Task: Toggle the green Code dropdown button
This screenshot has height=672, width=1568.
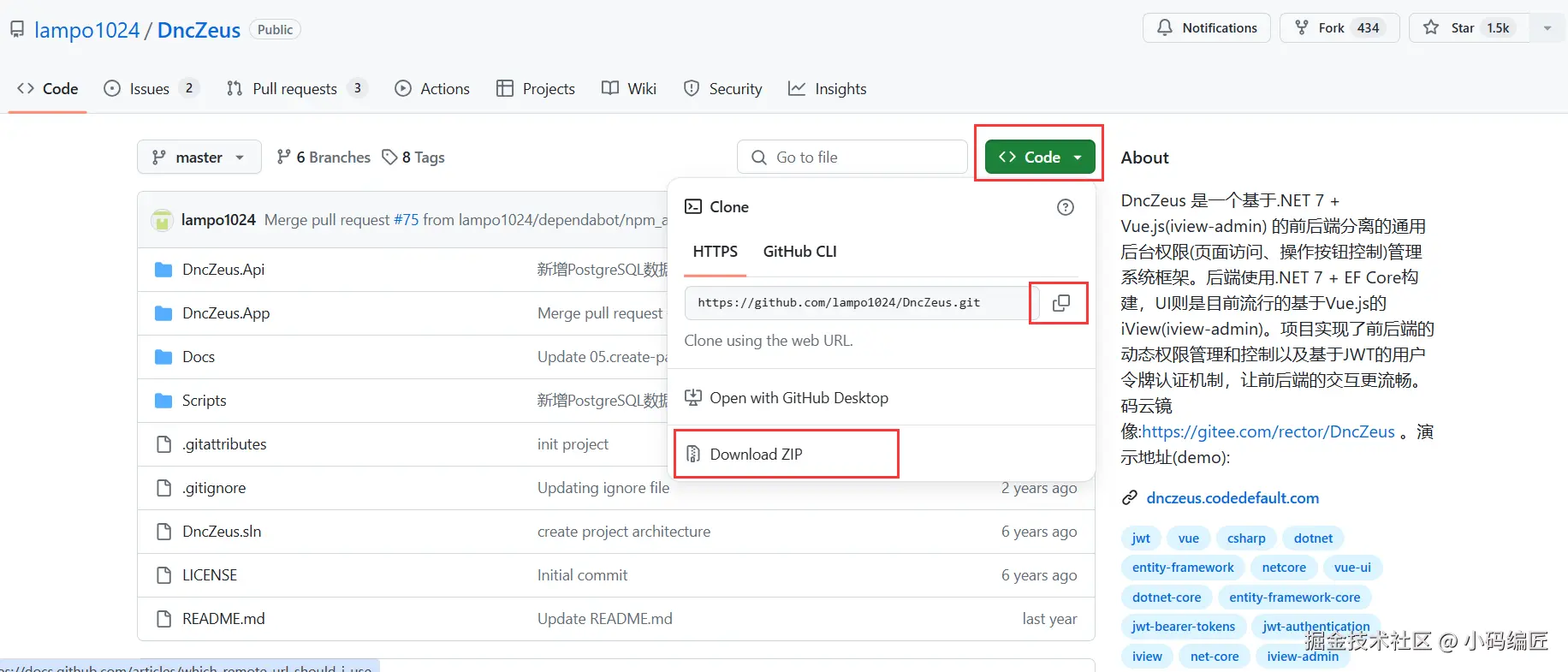Action: pos(1040,158)
